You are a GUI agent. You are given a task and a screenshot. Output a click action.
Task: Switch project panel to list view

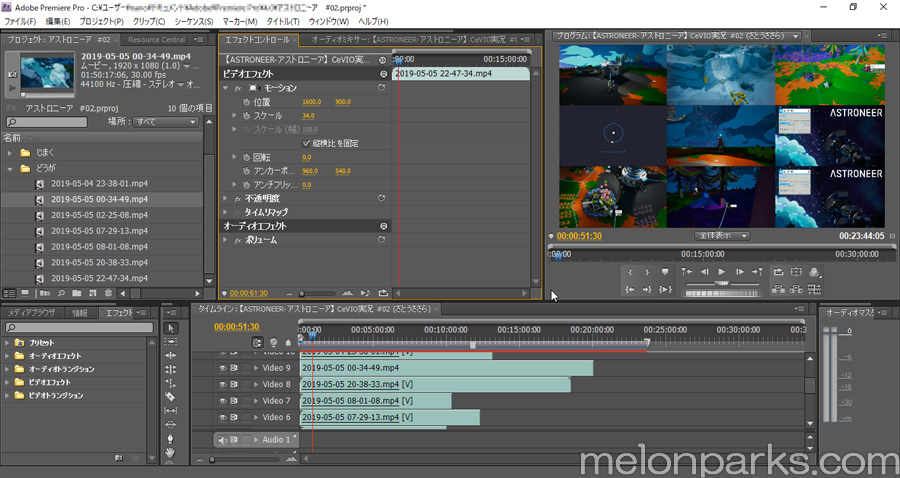point(10,293)
